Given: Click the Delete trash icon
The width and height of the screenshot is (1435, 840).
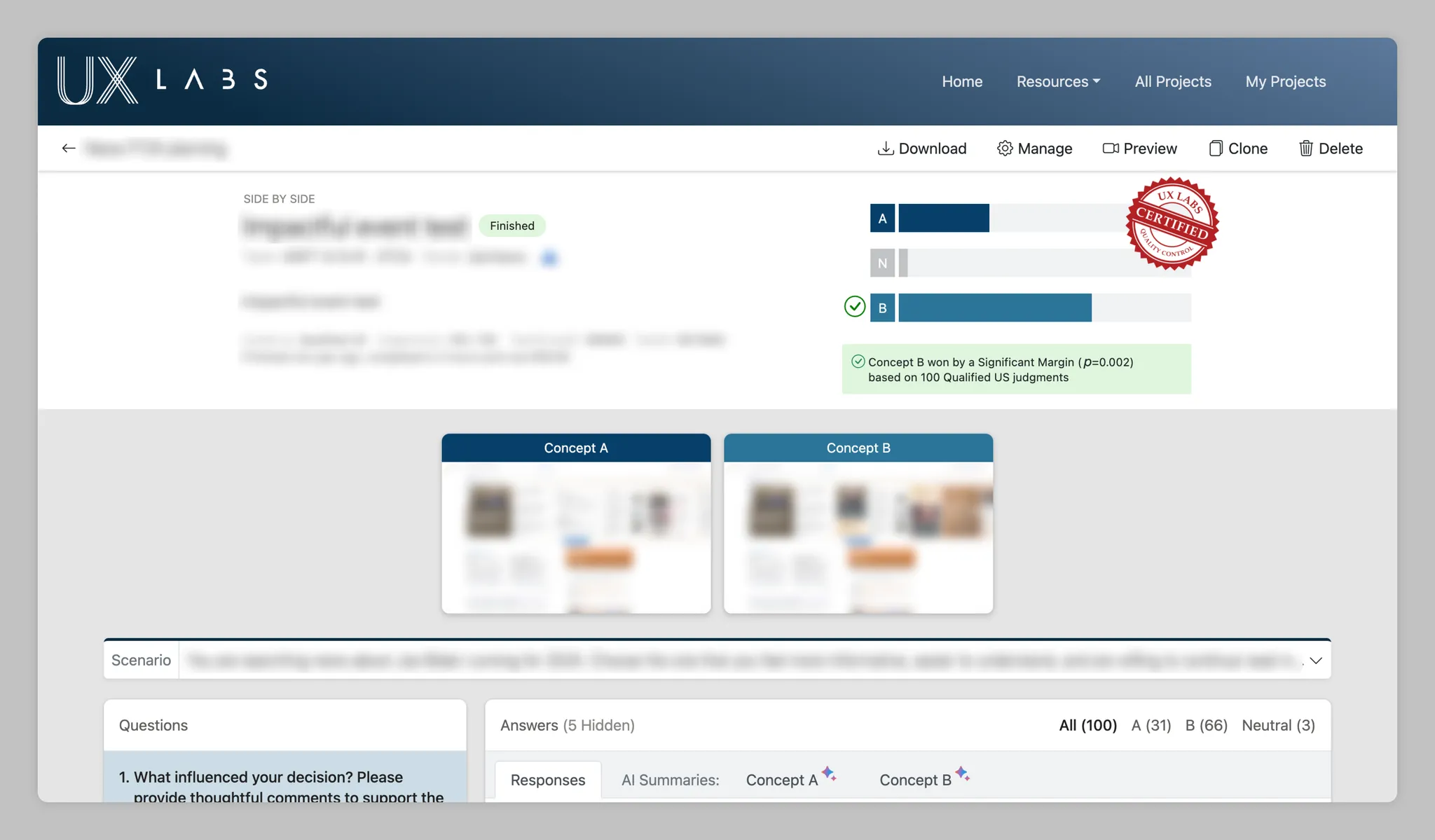Looking at the screenshot, I should click(1305, 148).
